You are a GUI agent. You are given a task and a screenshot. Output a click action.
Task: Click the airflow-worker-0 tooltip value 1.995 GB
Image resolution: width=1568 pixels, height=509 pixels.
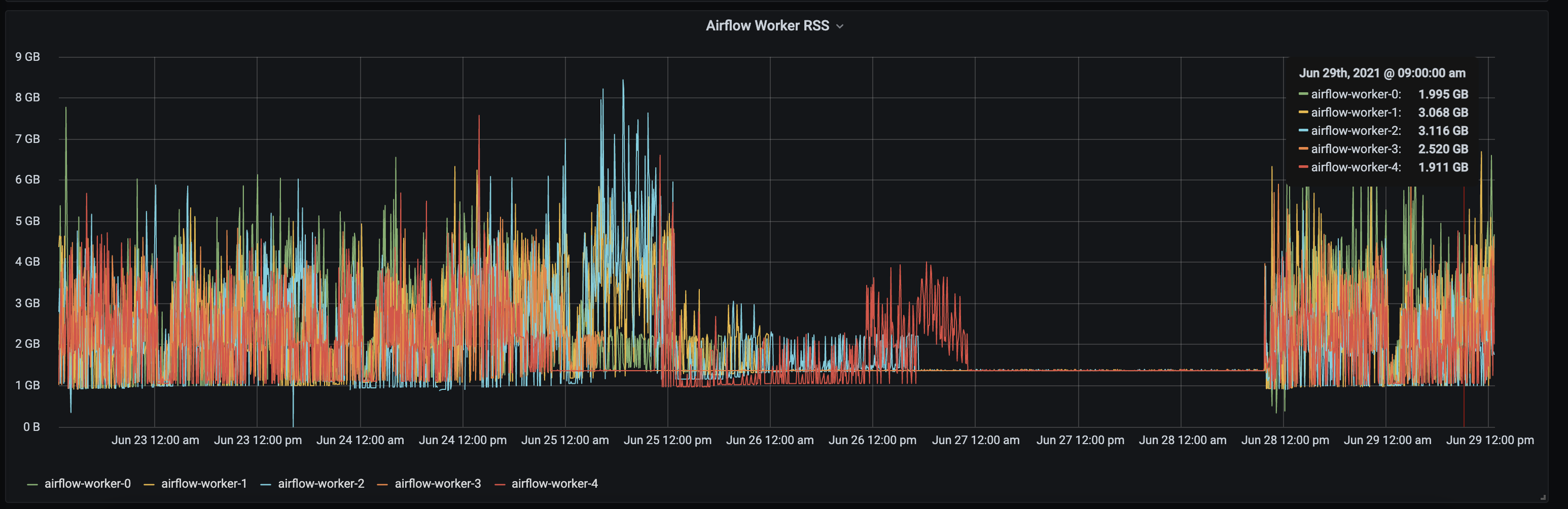[x=1443, y=94]
